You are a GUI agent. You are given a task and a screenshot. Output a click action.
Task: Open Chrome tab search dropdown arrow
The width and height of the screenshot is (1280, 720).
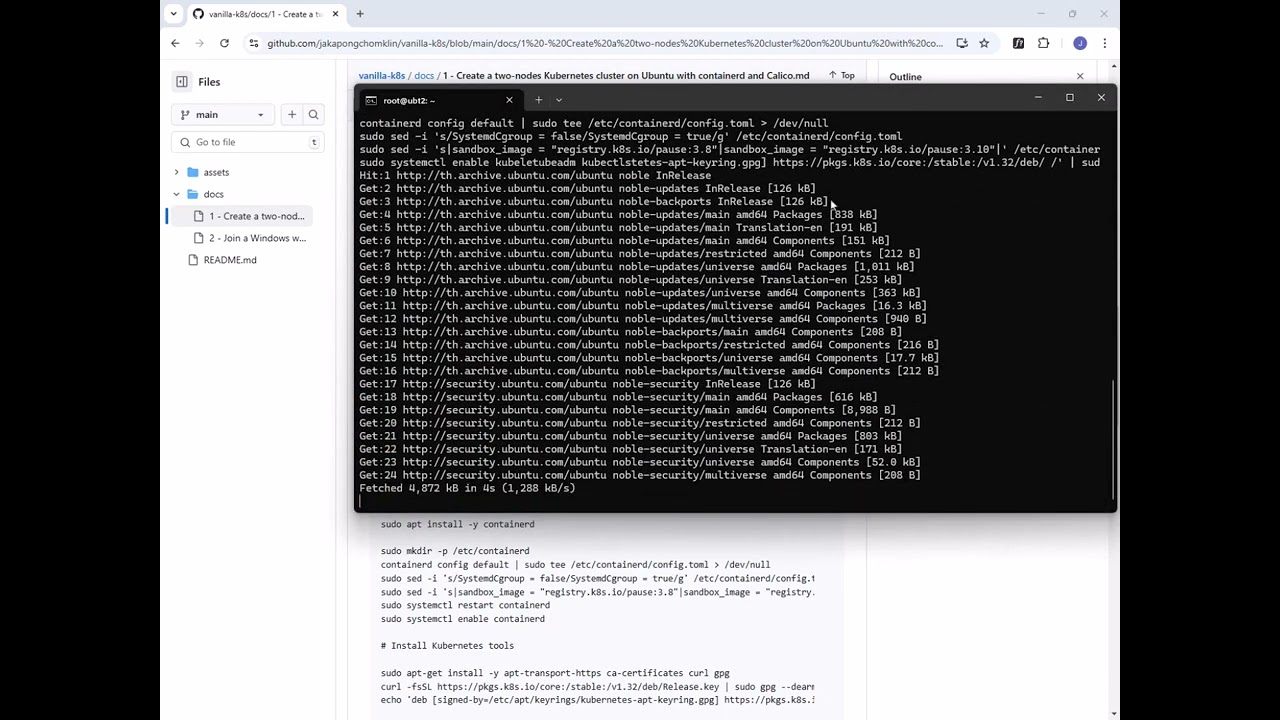174,14
